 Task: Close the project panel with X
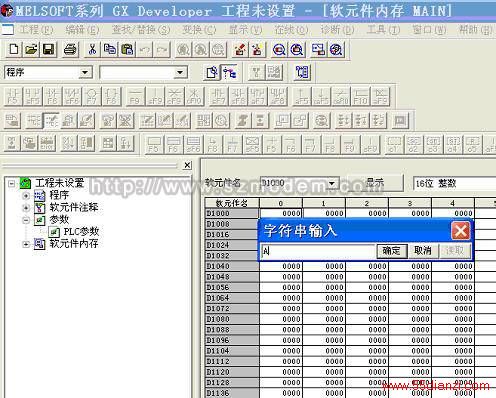point(188,165)
